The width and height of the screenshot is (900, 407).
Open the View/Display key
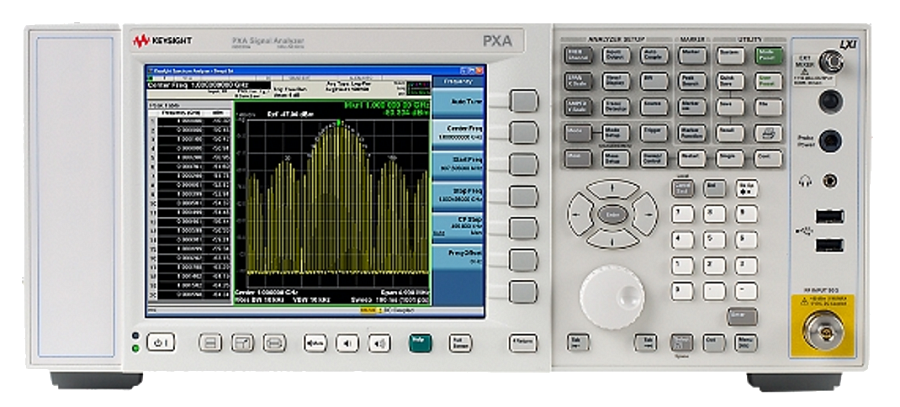tap(616, 82)
